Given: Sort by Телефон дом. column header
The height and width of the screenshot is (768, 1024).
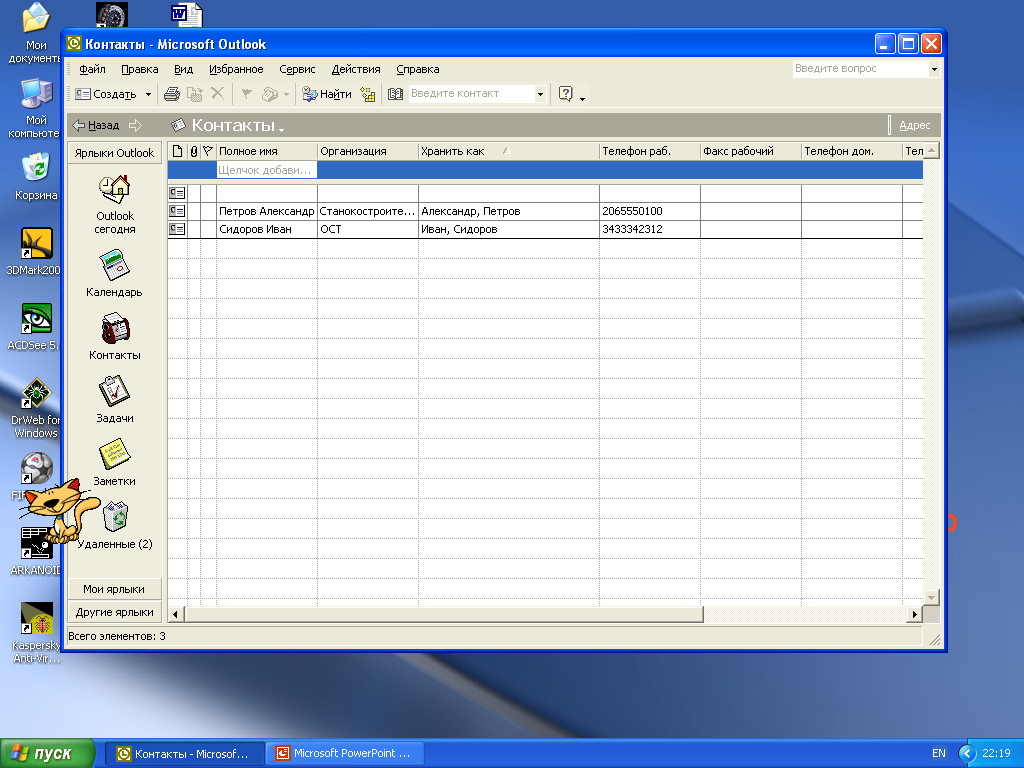Looking at the screenshot, I should pyautogui.click(x=852, y=152).
